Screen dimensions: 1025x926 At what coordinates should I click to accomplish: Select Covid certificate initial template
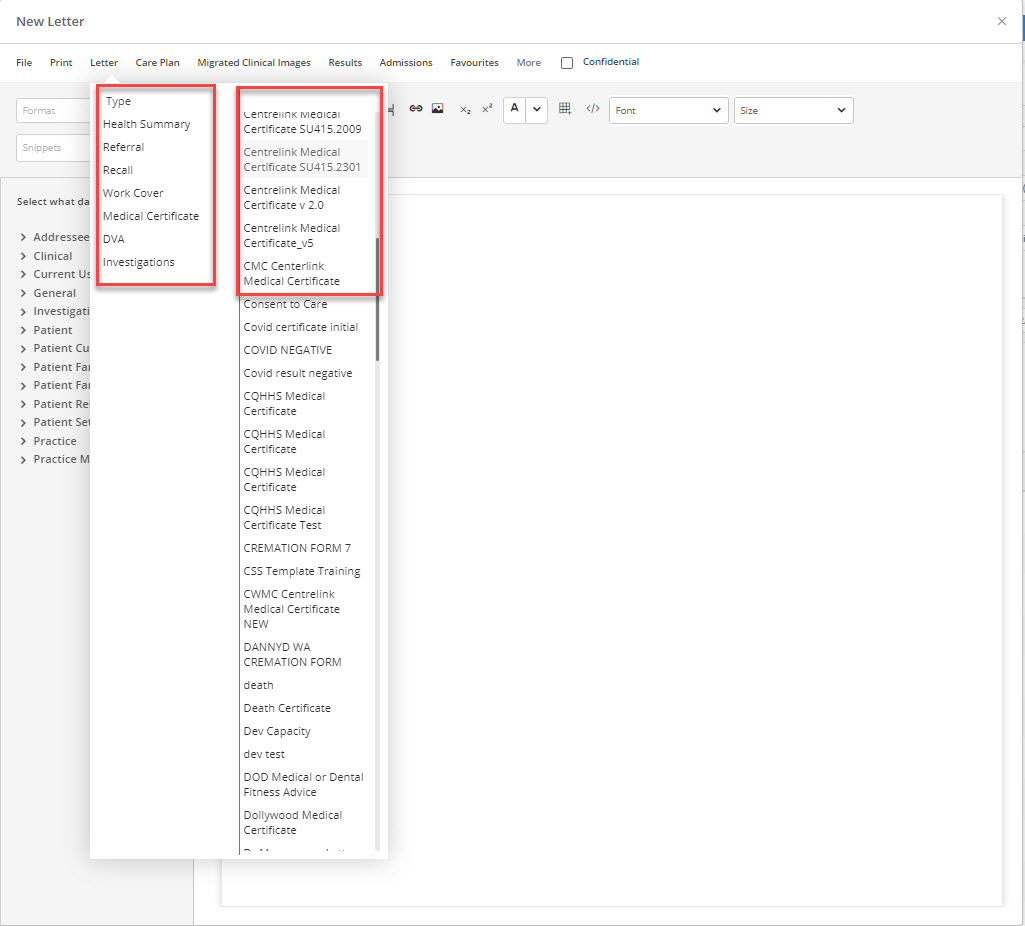(x=301, y=327)
